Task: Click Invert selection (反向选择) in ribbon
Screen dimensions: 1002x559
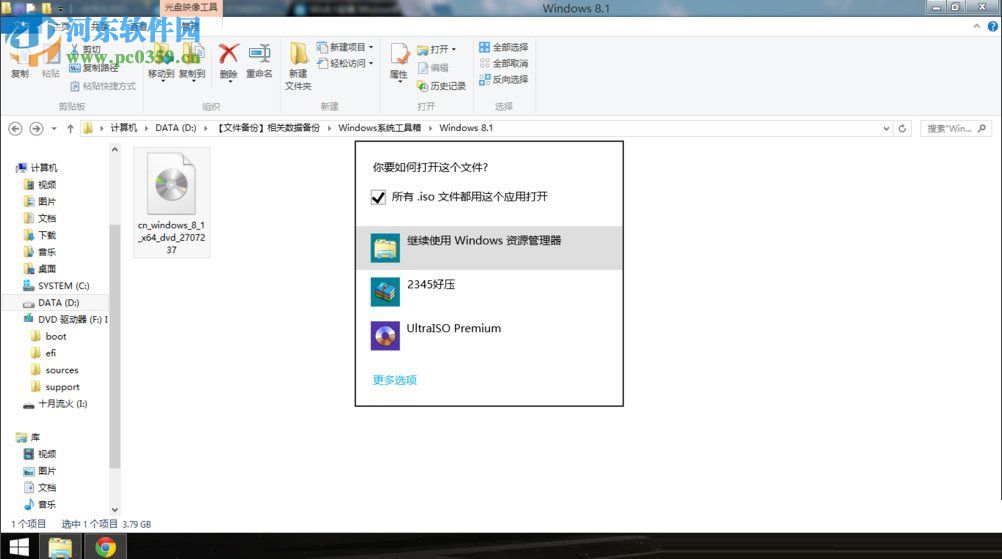Action: point(504,79)
